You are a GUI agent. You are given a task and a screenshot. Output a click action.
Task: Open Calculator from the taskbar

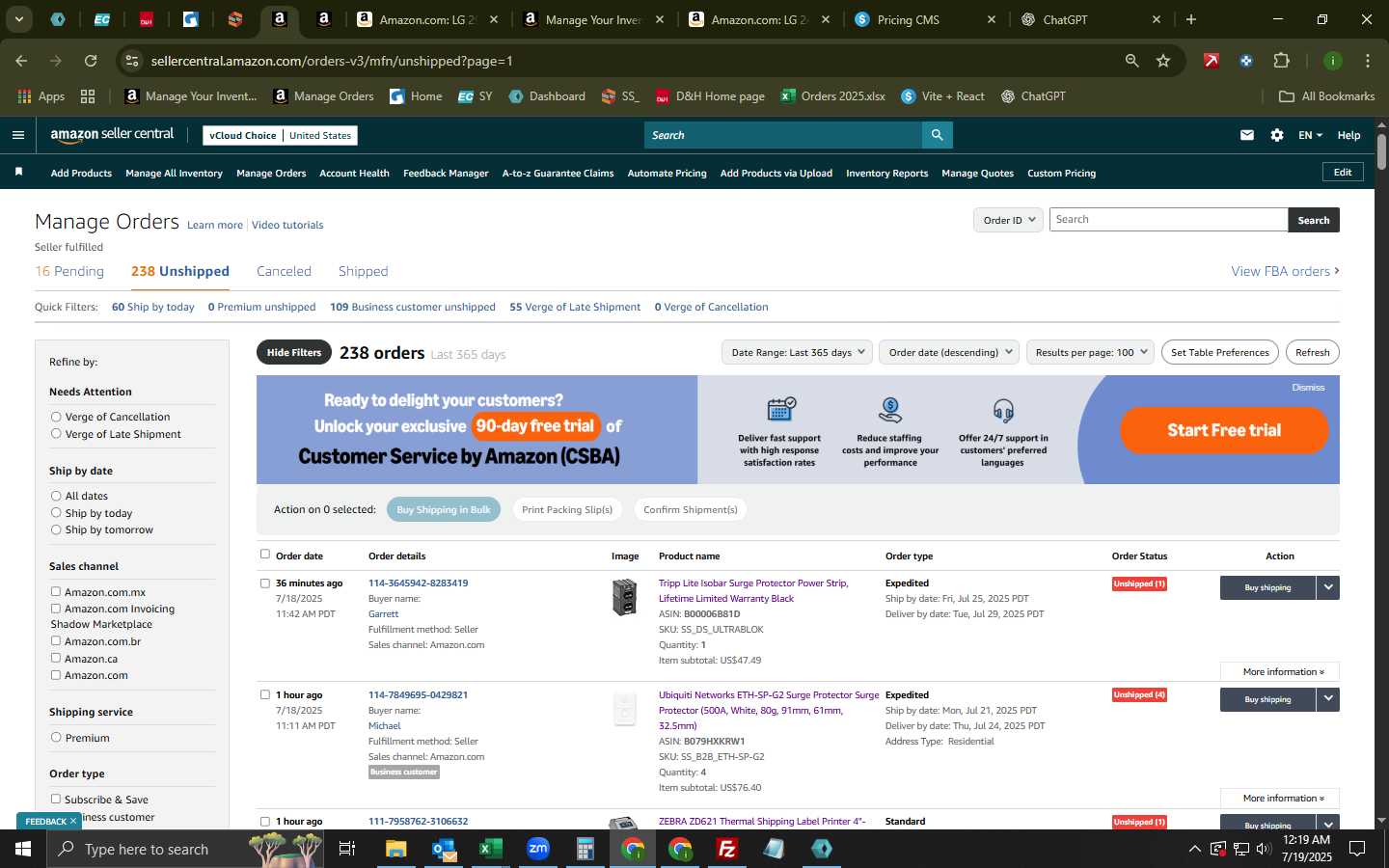click(585, 849)
